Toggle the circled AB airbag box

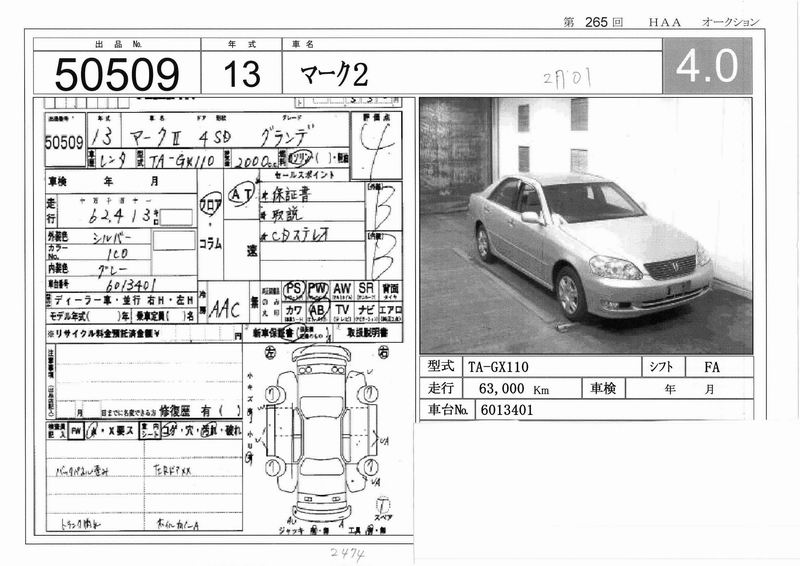click(x=318, y=311)
